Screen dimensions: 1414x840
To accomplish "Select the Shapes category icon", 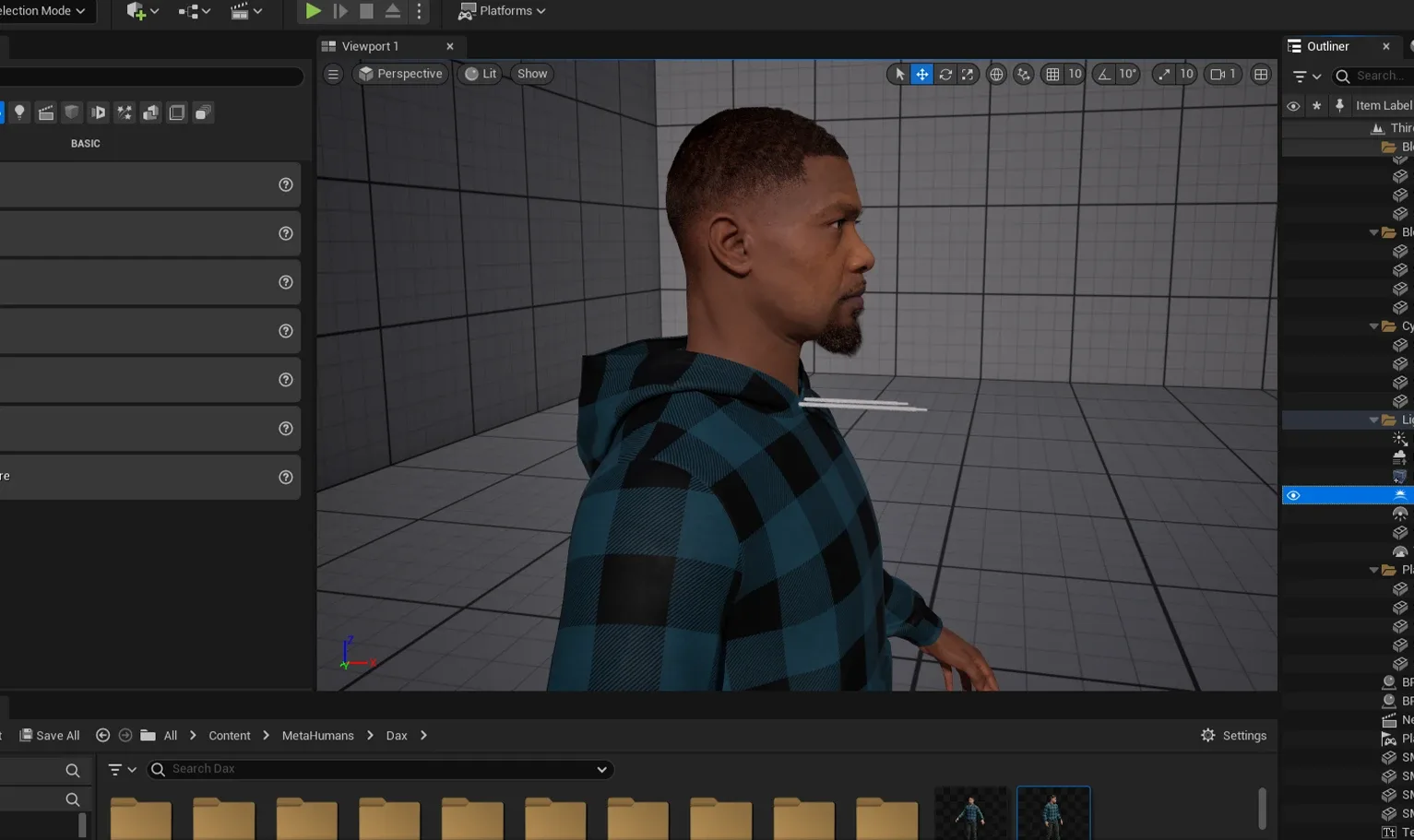I will (72, 112).
